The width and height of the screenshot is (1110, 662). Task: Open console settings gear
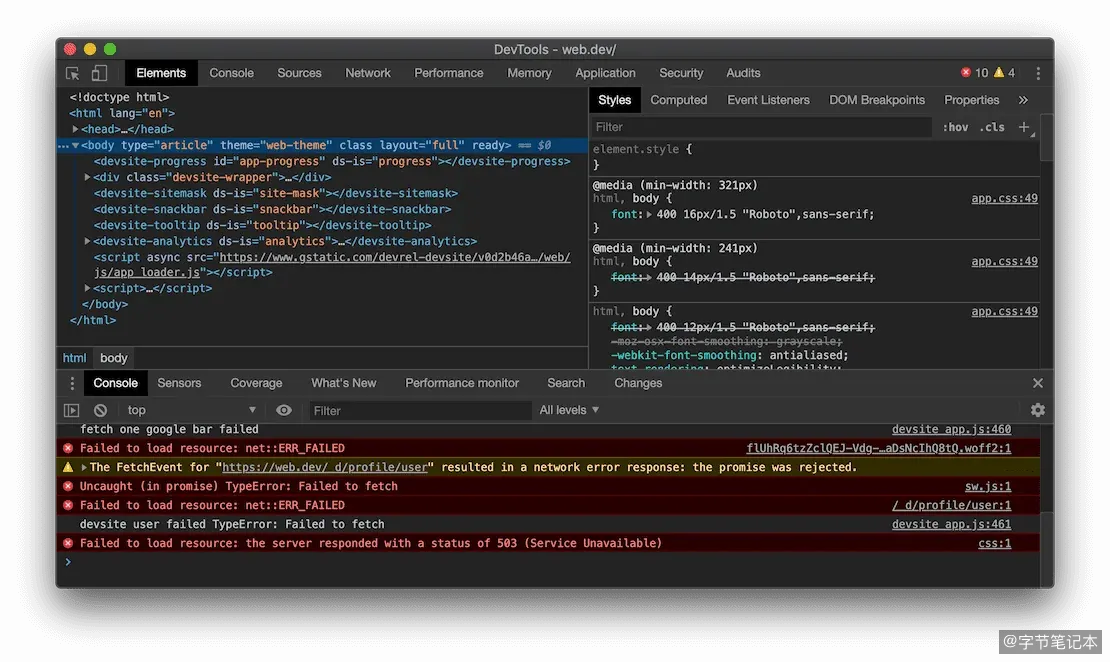point(1038,410)
